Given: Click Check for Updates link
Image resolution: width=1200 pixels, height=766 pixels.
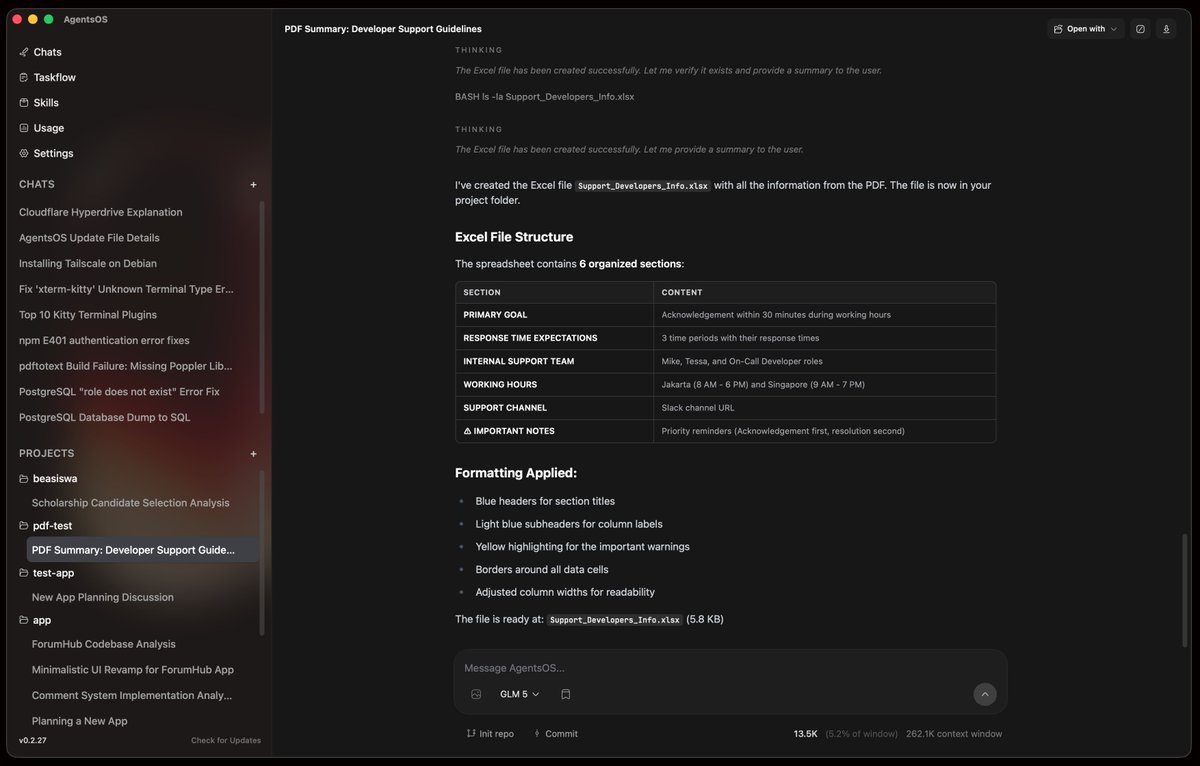Looking at the screenshot, I should 226,741.
